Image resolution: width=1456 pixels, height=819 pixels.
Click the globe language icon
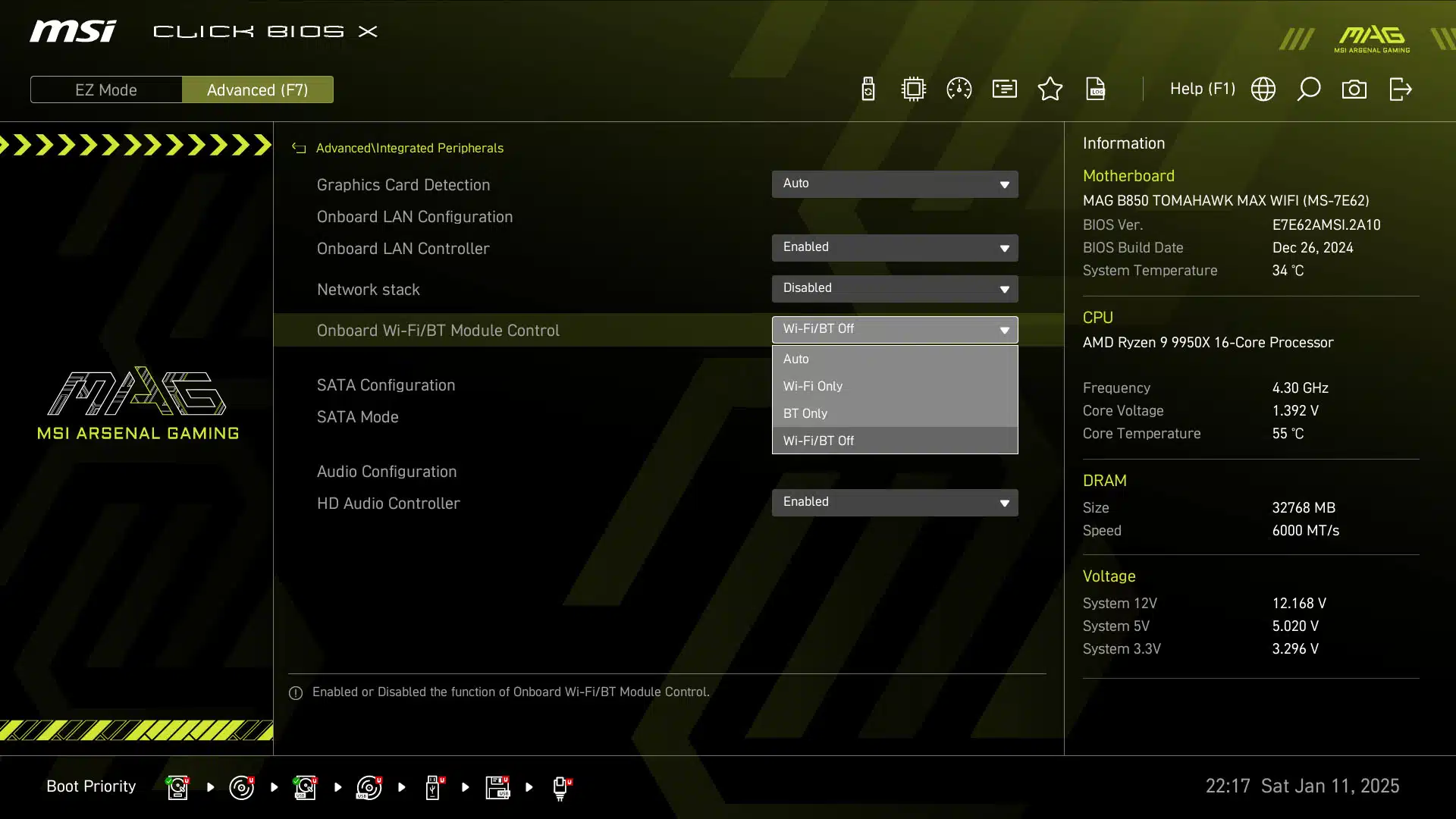tap(1263, 89)
